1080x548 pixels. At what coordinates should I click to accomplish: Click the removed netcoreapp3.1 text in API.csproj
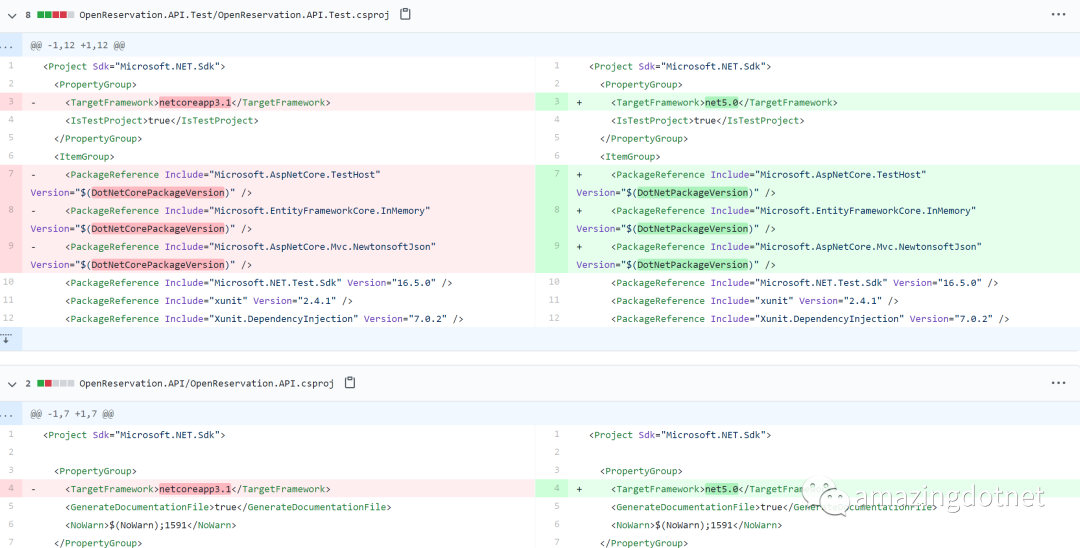click(x=195, y=489)
